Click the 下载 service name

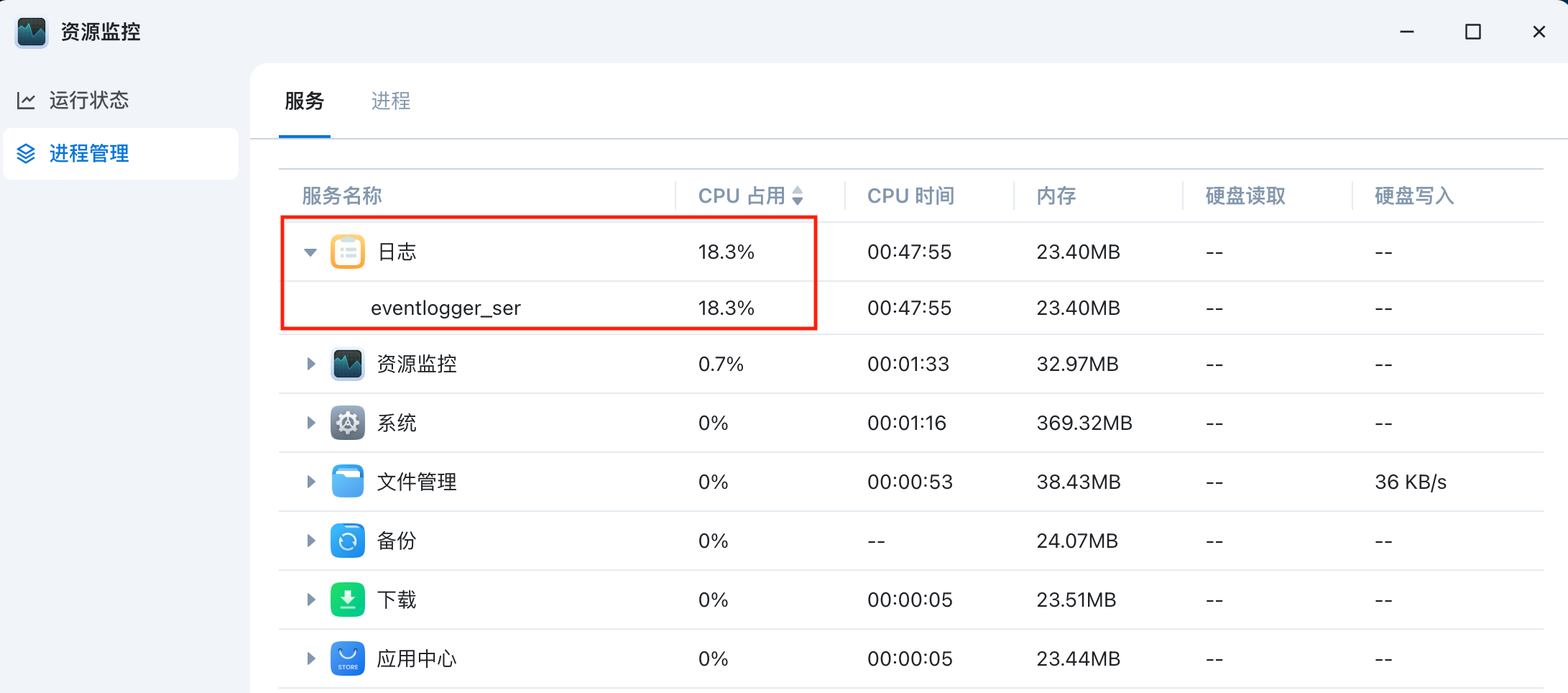[x=397, y=600]
